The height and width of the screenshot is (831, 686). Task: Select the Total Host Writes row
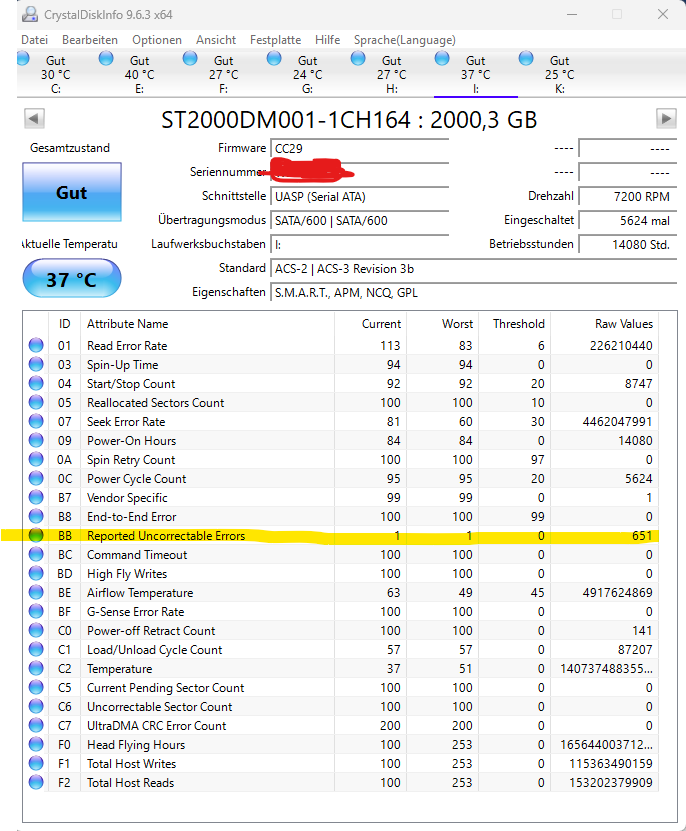(x=341, y=763)
